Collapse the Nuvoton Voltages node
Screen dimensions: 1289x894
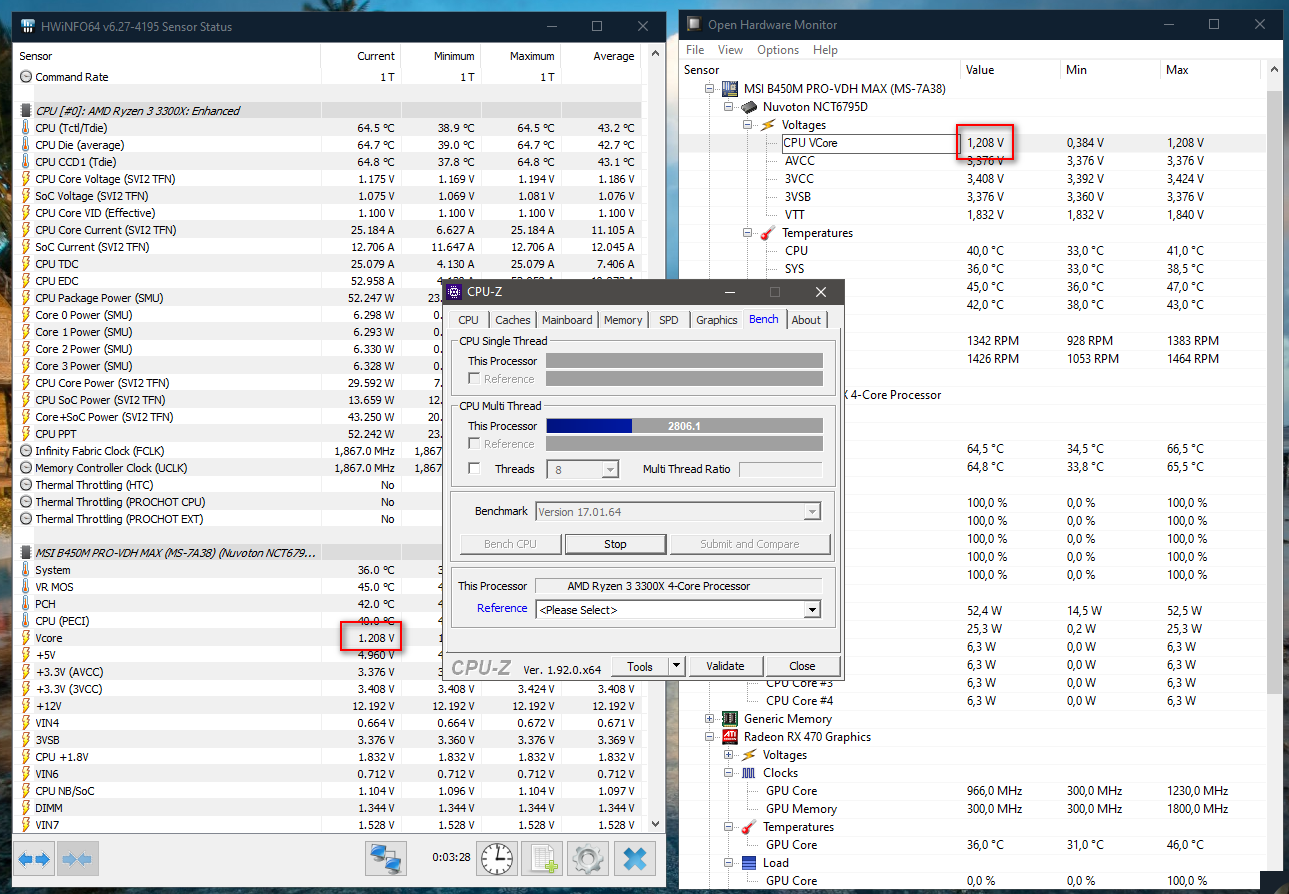[x=747, y=125]
